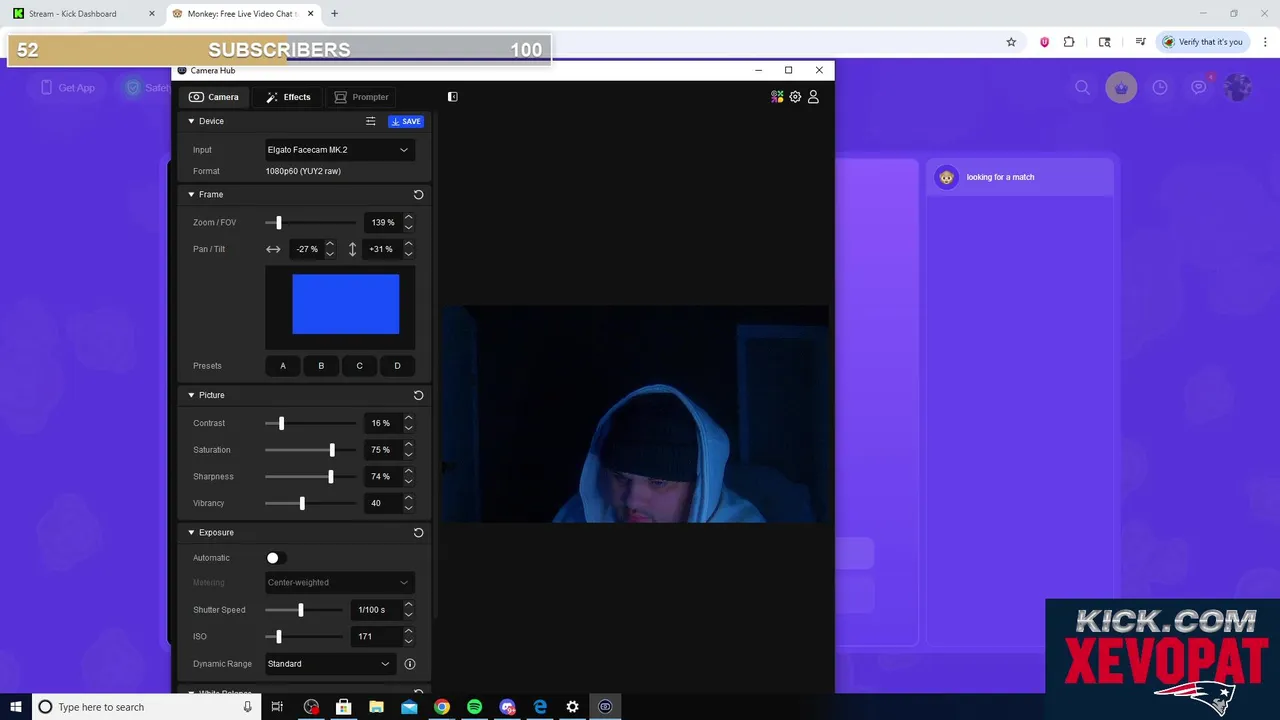Open the crown premium icon on Monkey
This screenshot has width=1280, height=720.
tap(1121, 88)
